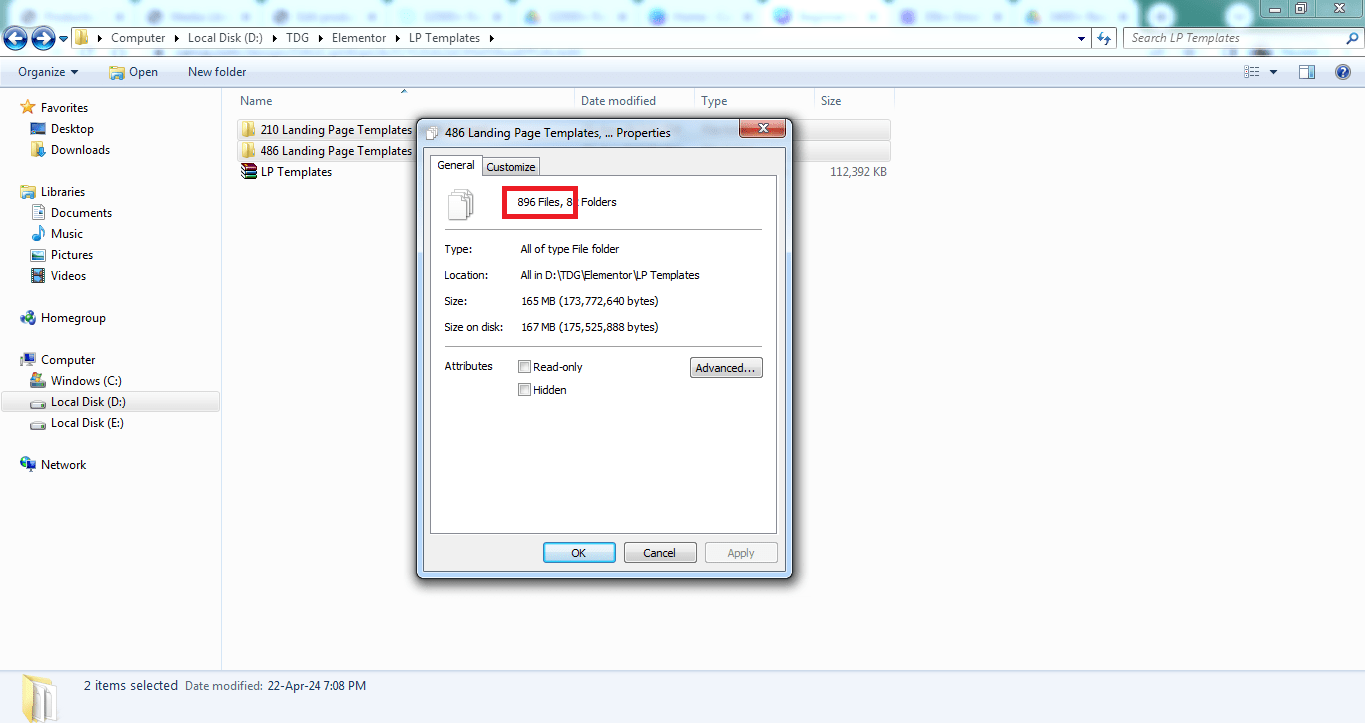
Task: Click the Forward navigation arrow button
Action: [x=43, y=38]
